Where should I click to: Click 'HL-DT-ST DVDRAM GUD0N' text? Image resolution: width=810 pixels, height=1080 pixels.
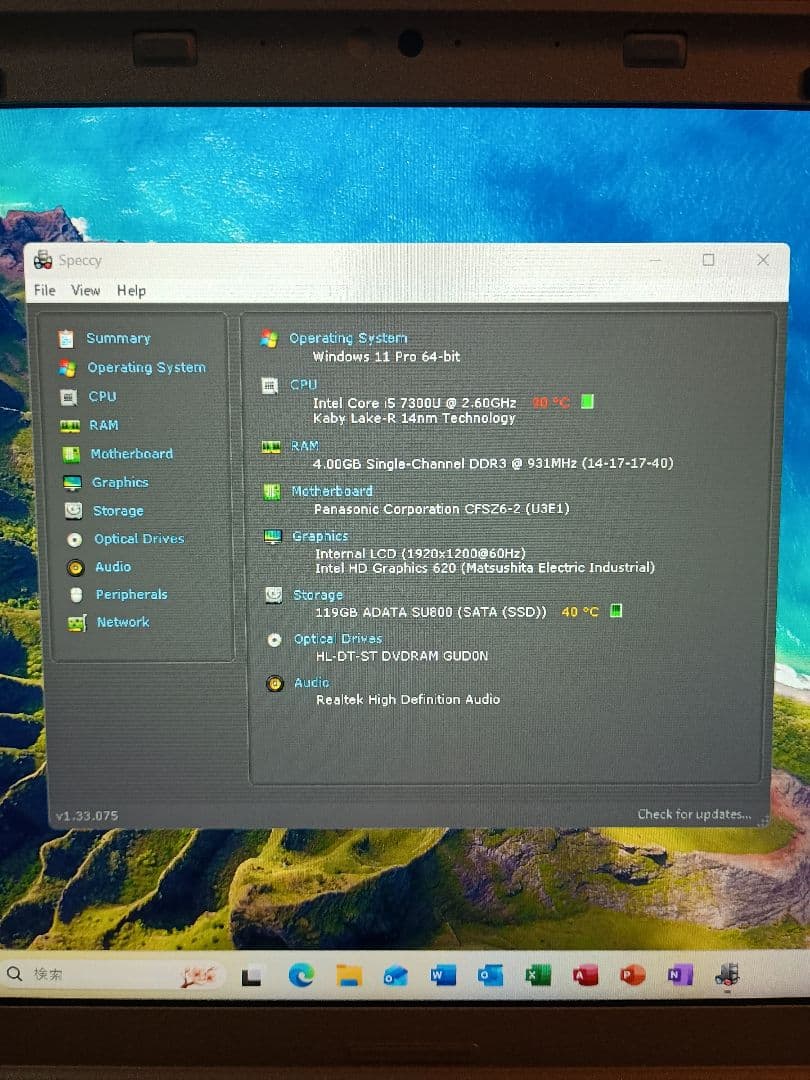(x=402, y=656)
